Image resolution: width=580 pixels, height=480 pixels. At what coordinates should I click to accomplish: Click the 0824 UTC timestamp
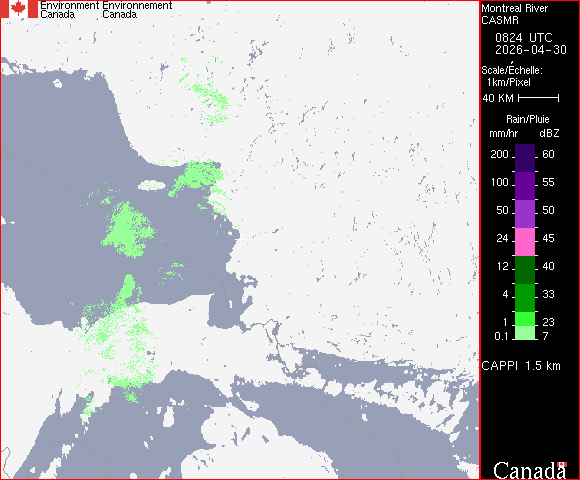(x=523, y=38)
